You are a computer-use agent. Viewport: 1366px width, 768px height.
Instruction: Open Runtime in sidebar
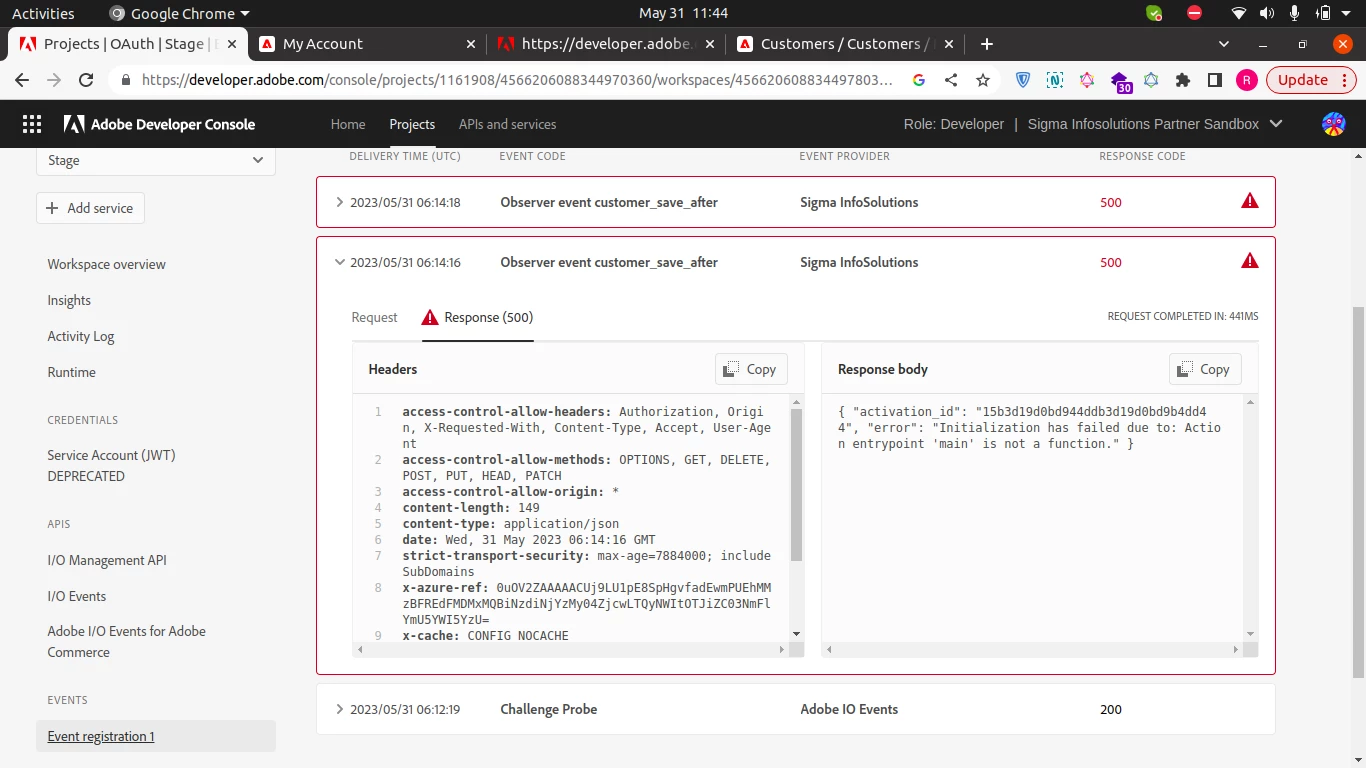(72, 372)
